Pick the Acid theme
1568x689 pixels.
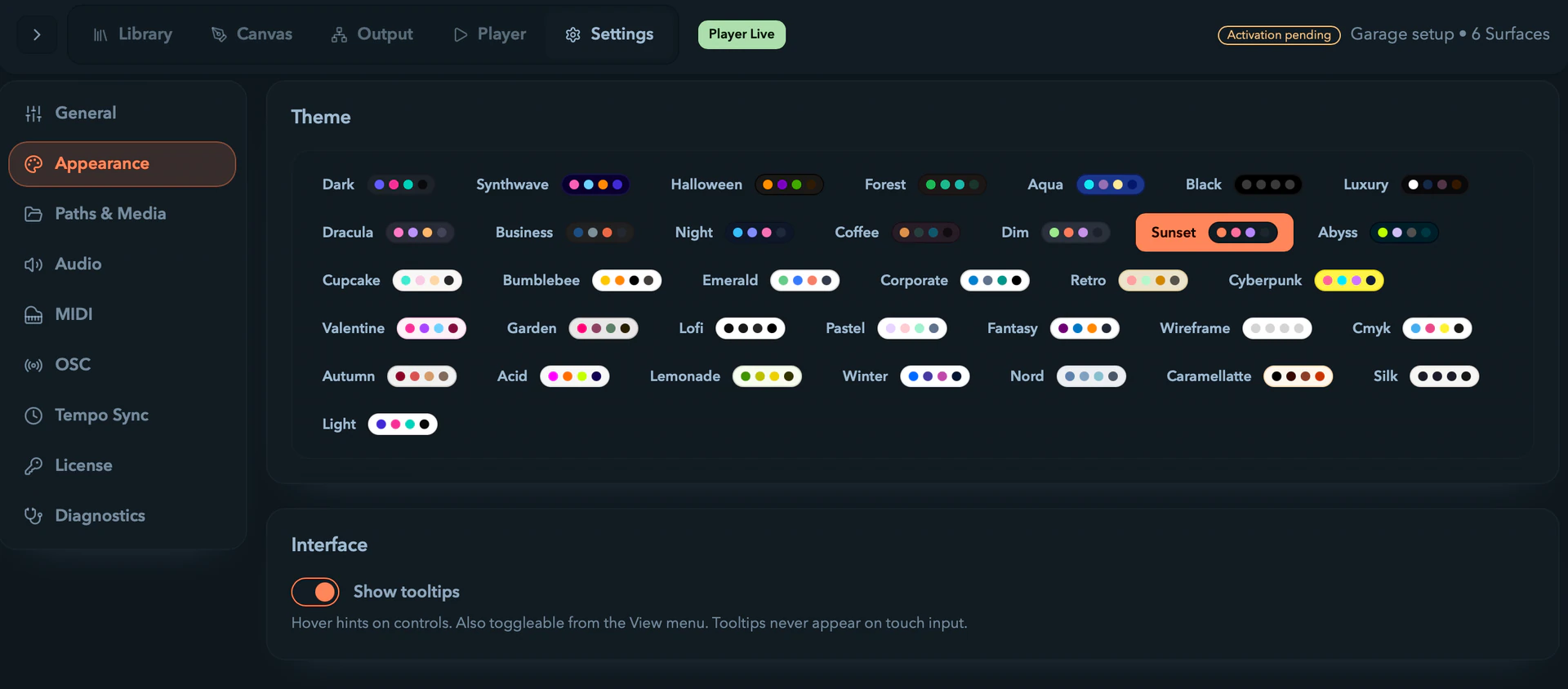tap(553, 377)
